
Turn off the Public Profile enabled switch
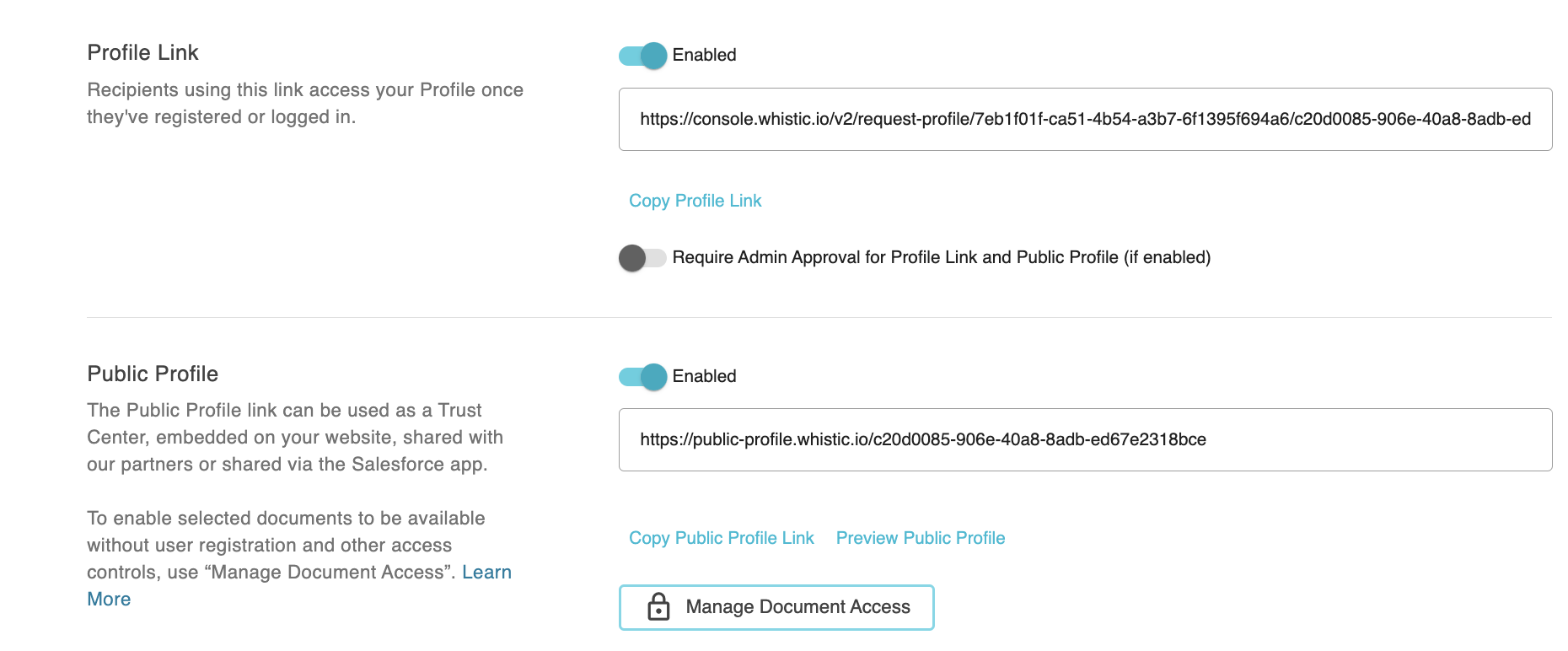[642, 377]
